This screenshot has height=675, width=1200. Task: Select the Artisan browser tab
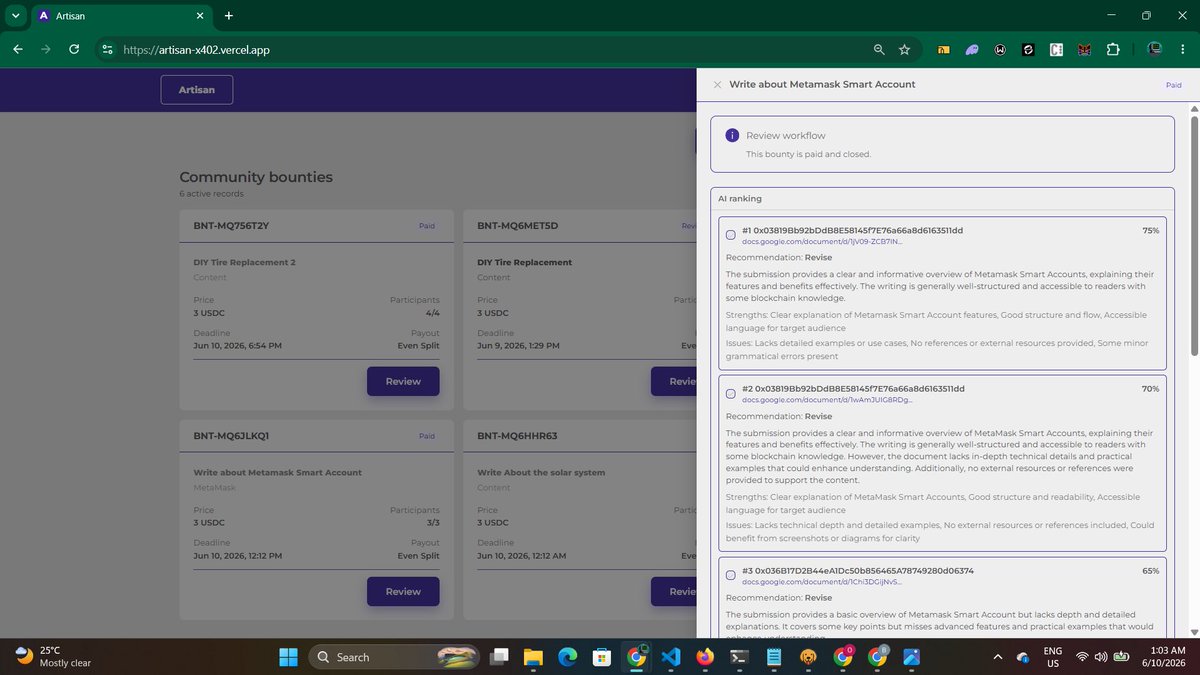click(121, 16)
